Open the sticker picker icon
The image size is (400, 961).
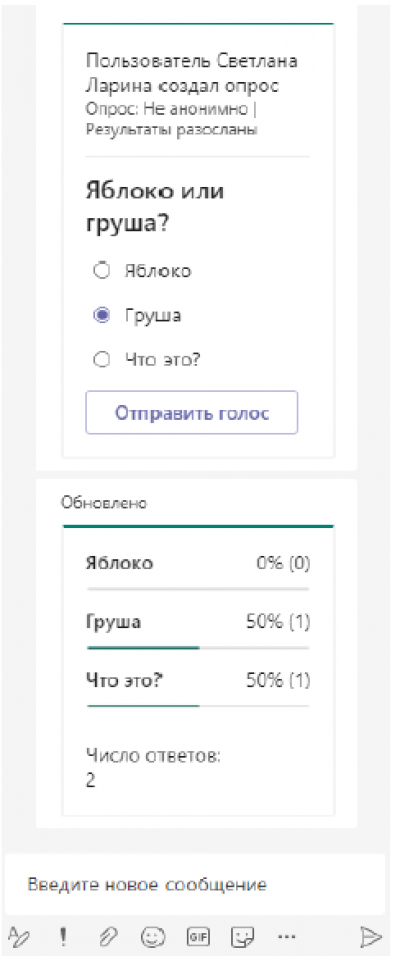pos(241,936)
